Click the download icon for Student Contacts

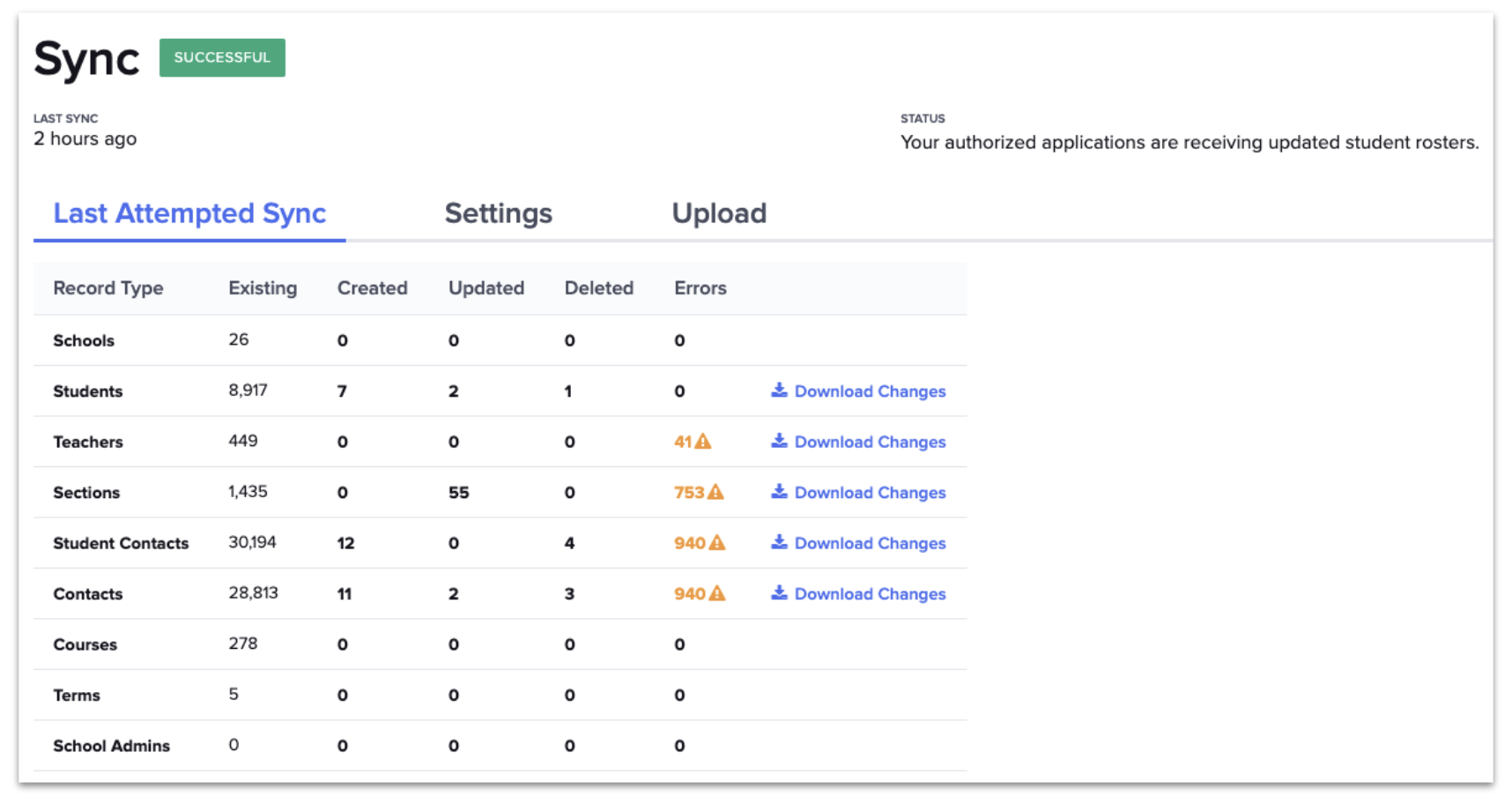[x=781, y=543]
